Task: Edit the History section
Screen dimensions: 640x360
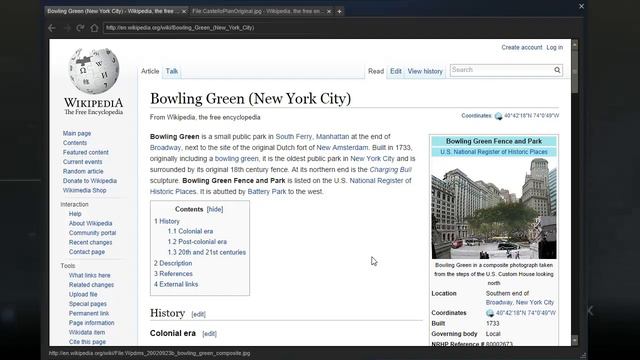Action: (x=198, y=314)
